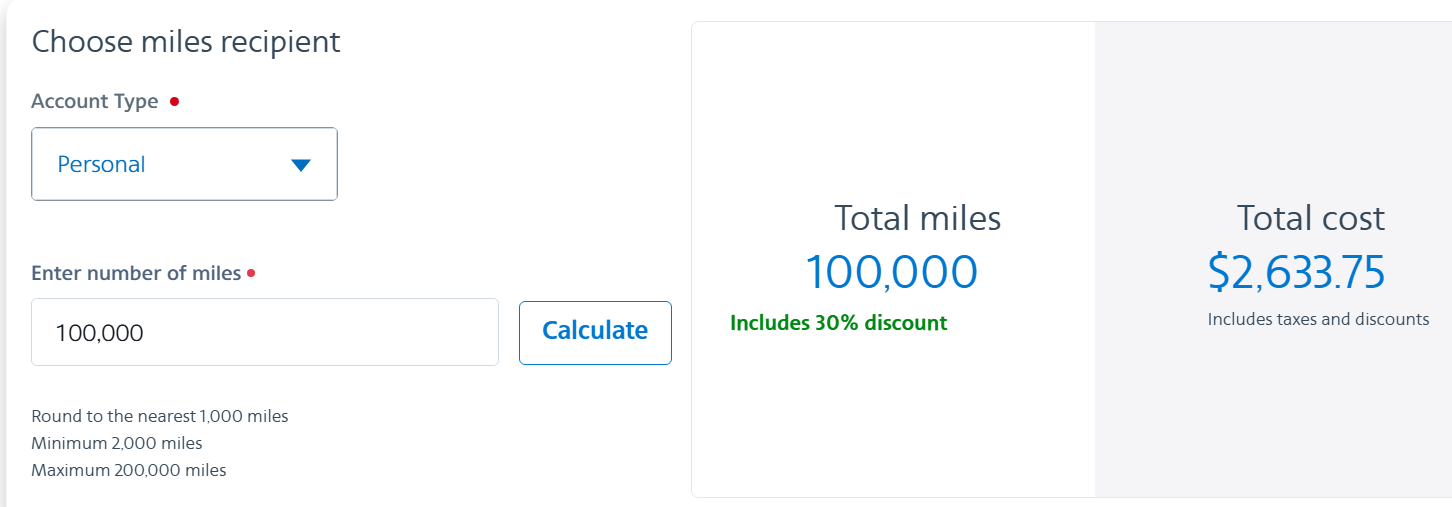Click the "Account Type" label

coord(95,101)
